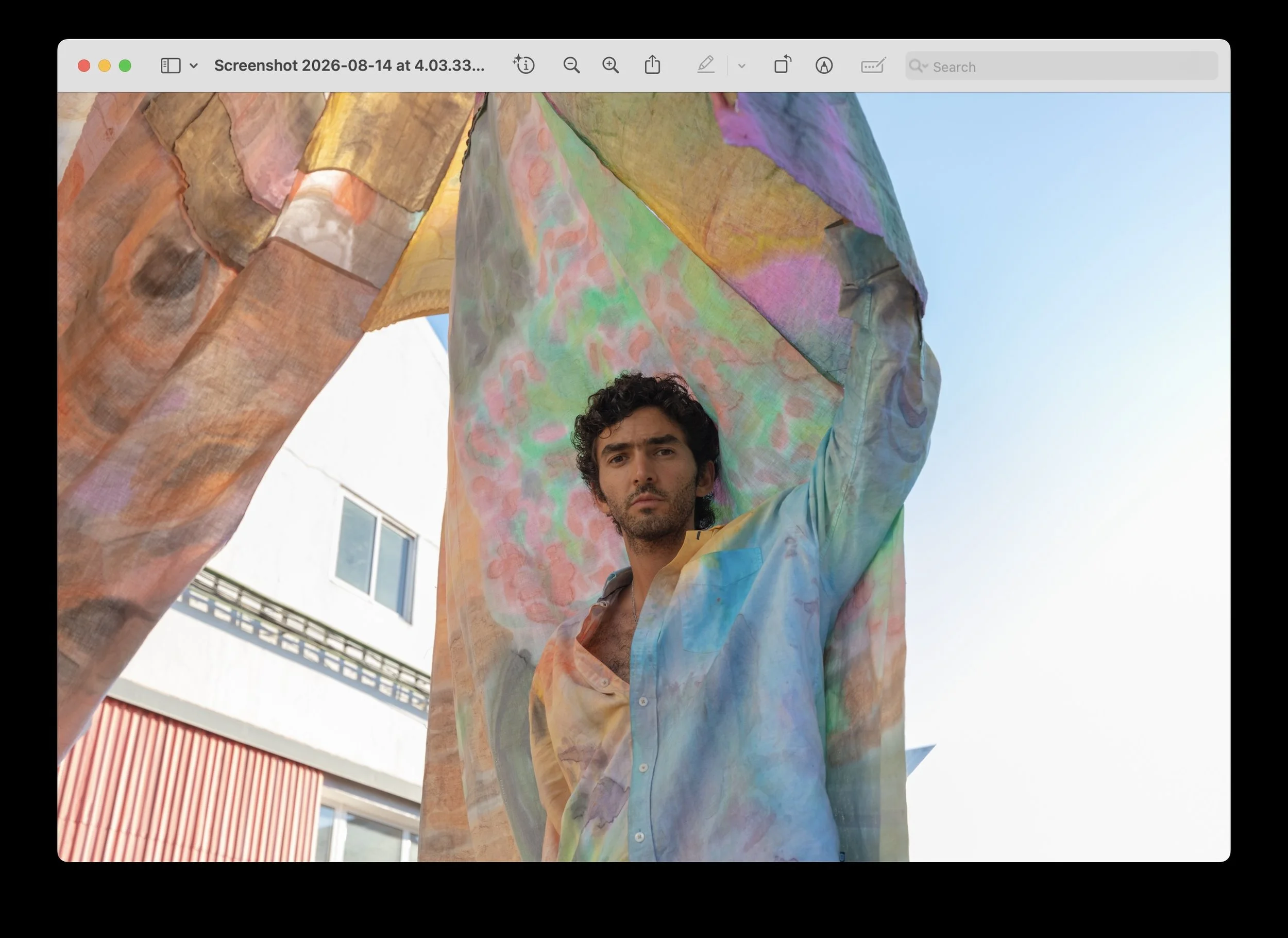The width and height of the screenshot is (1288, 938).
Task: Zoom out of the image
Action: pyautogui.click(x=571, y=65)
